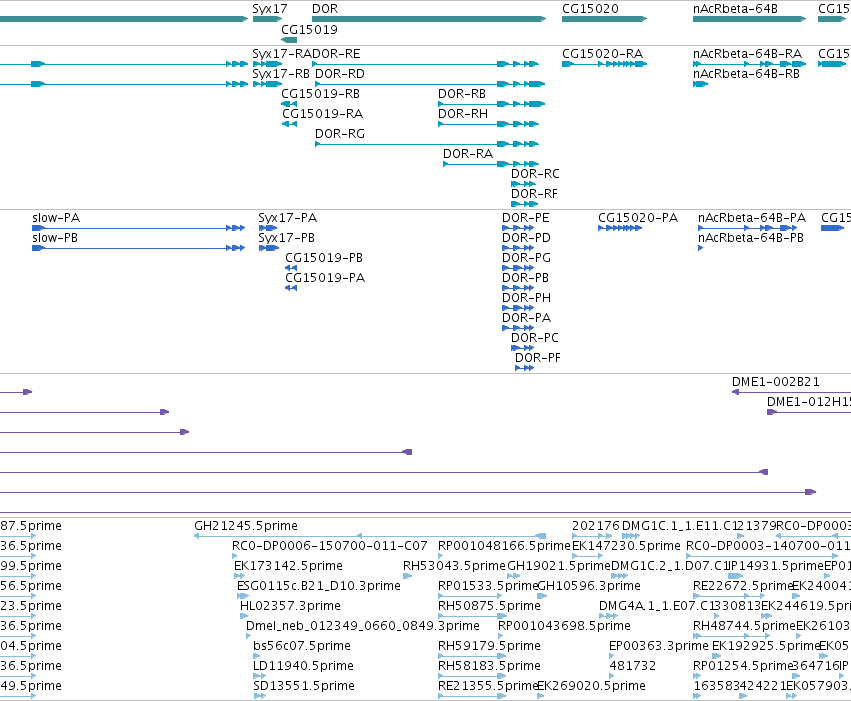Image resolution: width=851 pixels, height=701 pixels.
Task: Select EST label ESG0115c.B21_D10.3prime
Action: [319, 587]
